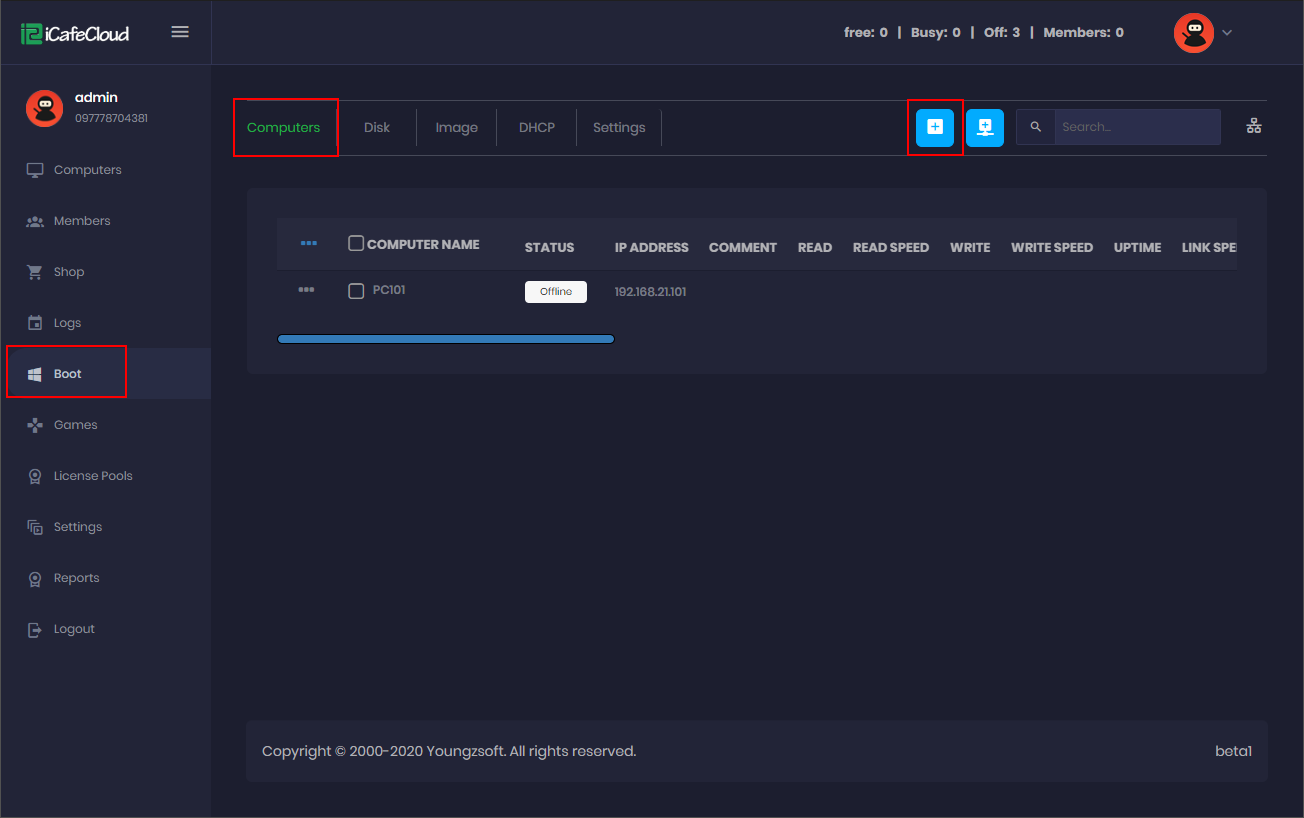Switch to the DHCP tab

[x=536, y=127]
